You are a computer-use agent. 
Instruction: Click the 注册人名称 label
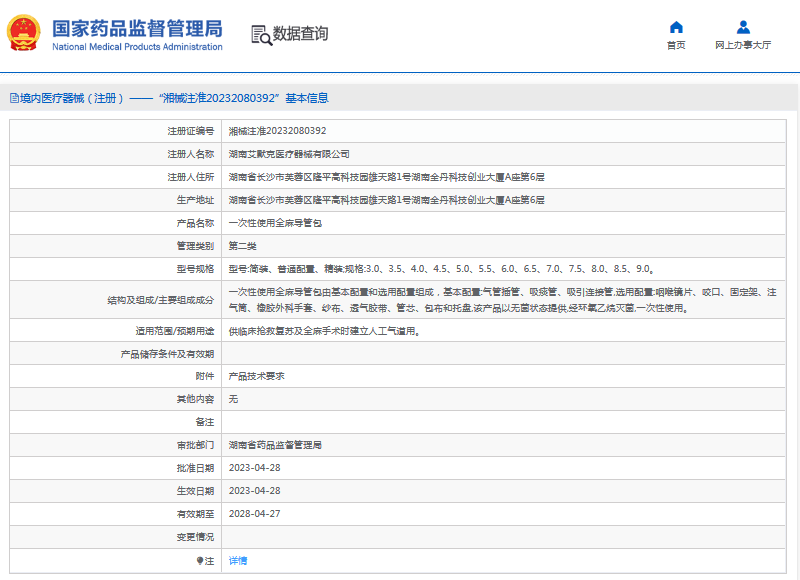(x=191, y=154)
